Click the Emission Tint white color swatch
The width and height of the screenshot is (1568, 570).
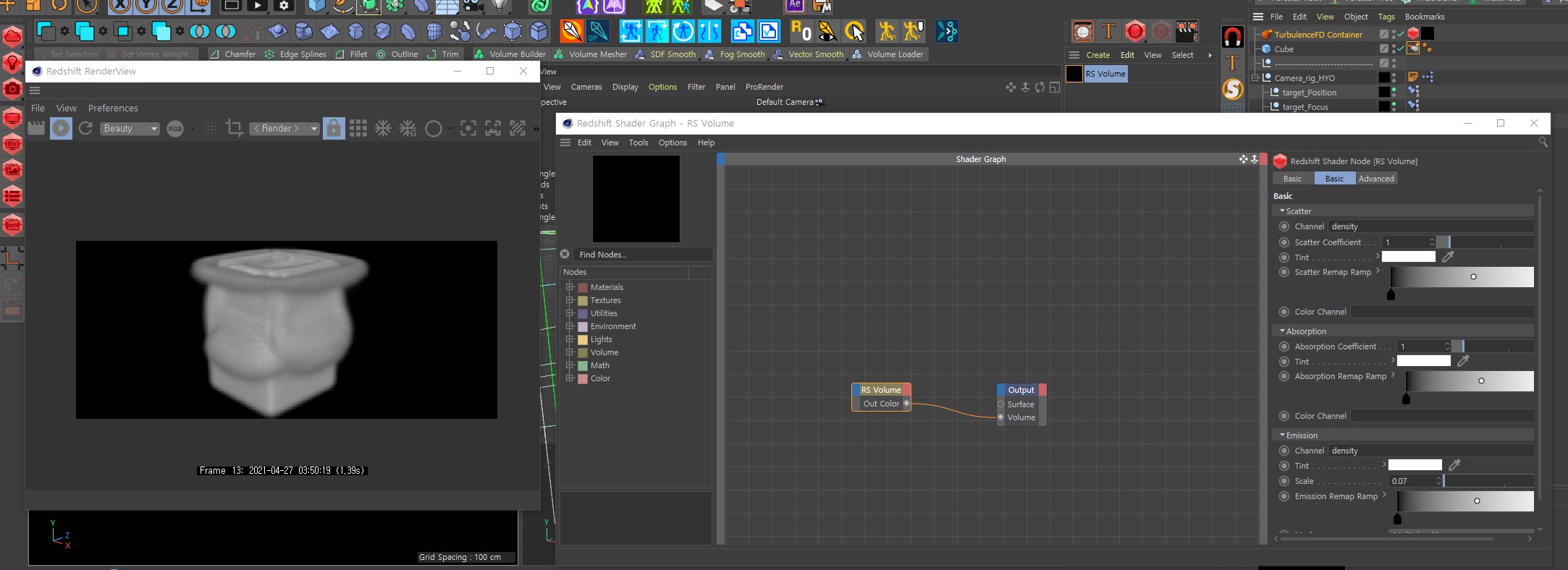click(1415, 465)
